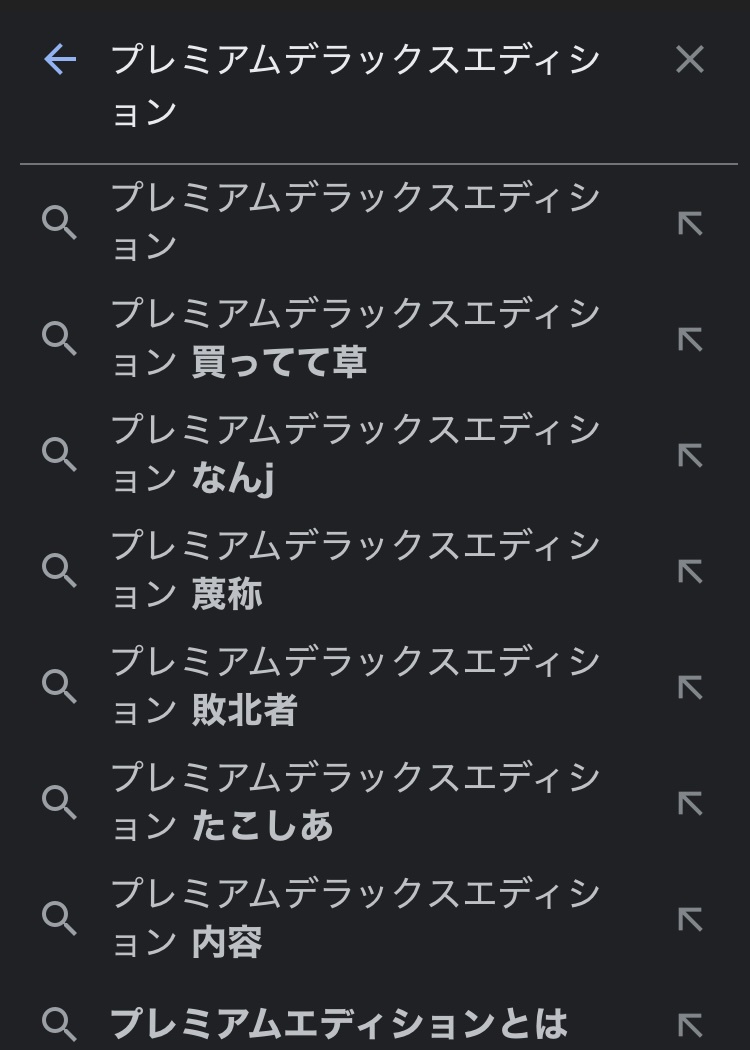Choose the suggestion ending with 内容

(x=355, y=918)
